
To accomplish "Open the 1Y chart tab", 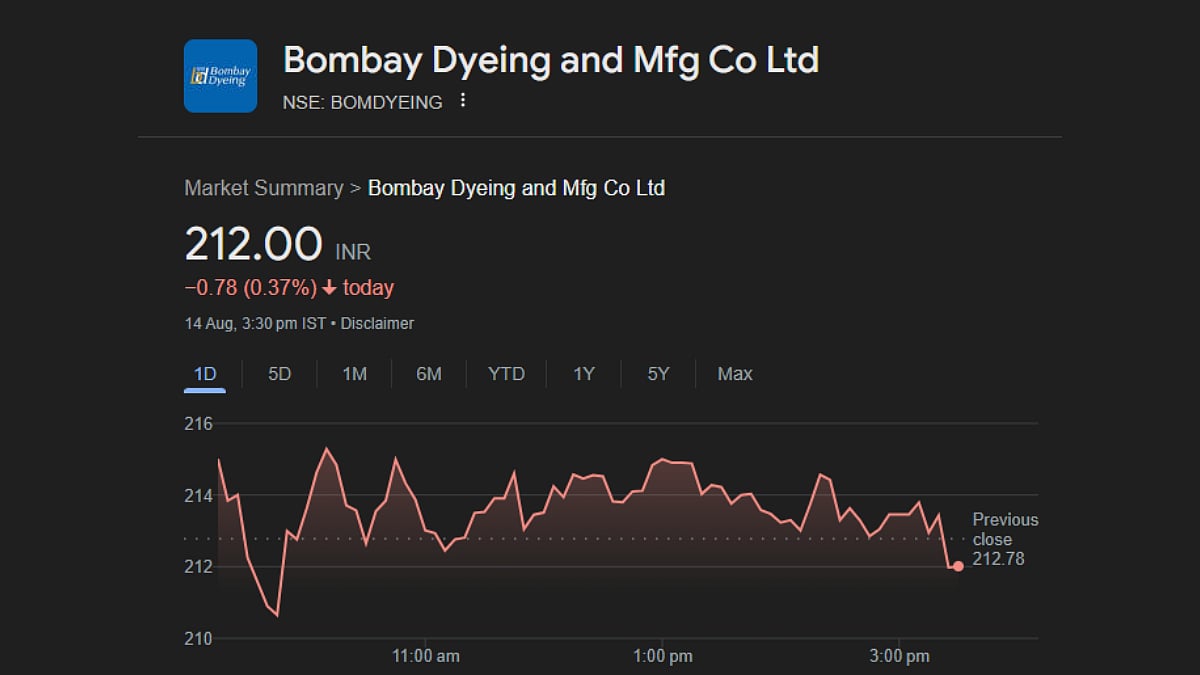I will tap(584, 374).
